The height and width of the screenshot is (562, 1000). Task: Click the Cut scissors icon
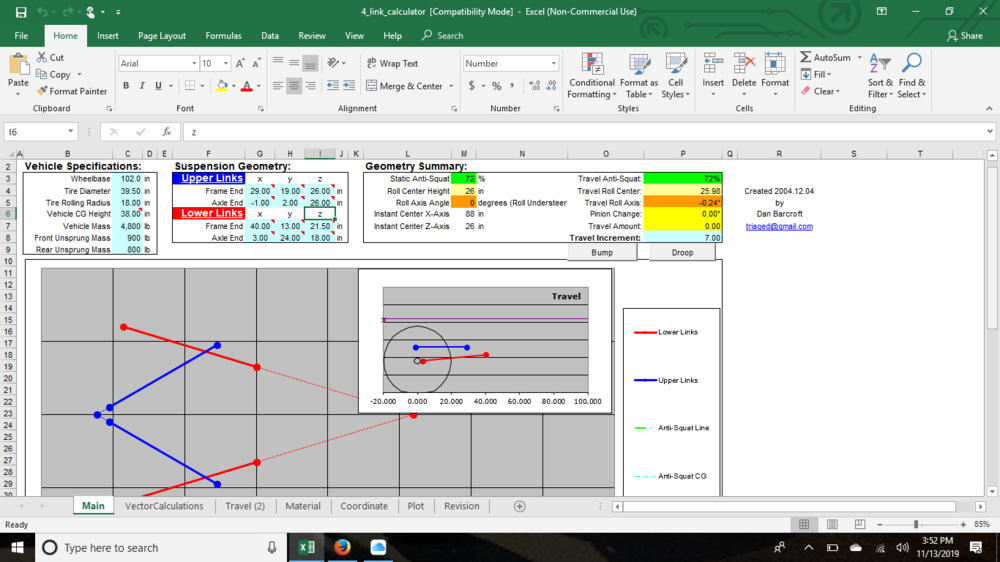pyautogui.click(x=42, y=57)
